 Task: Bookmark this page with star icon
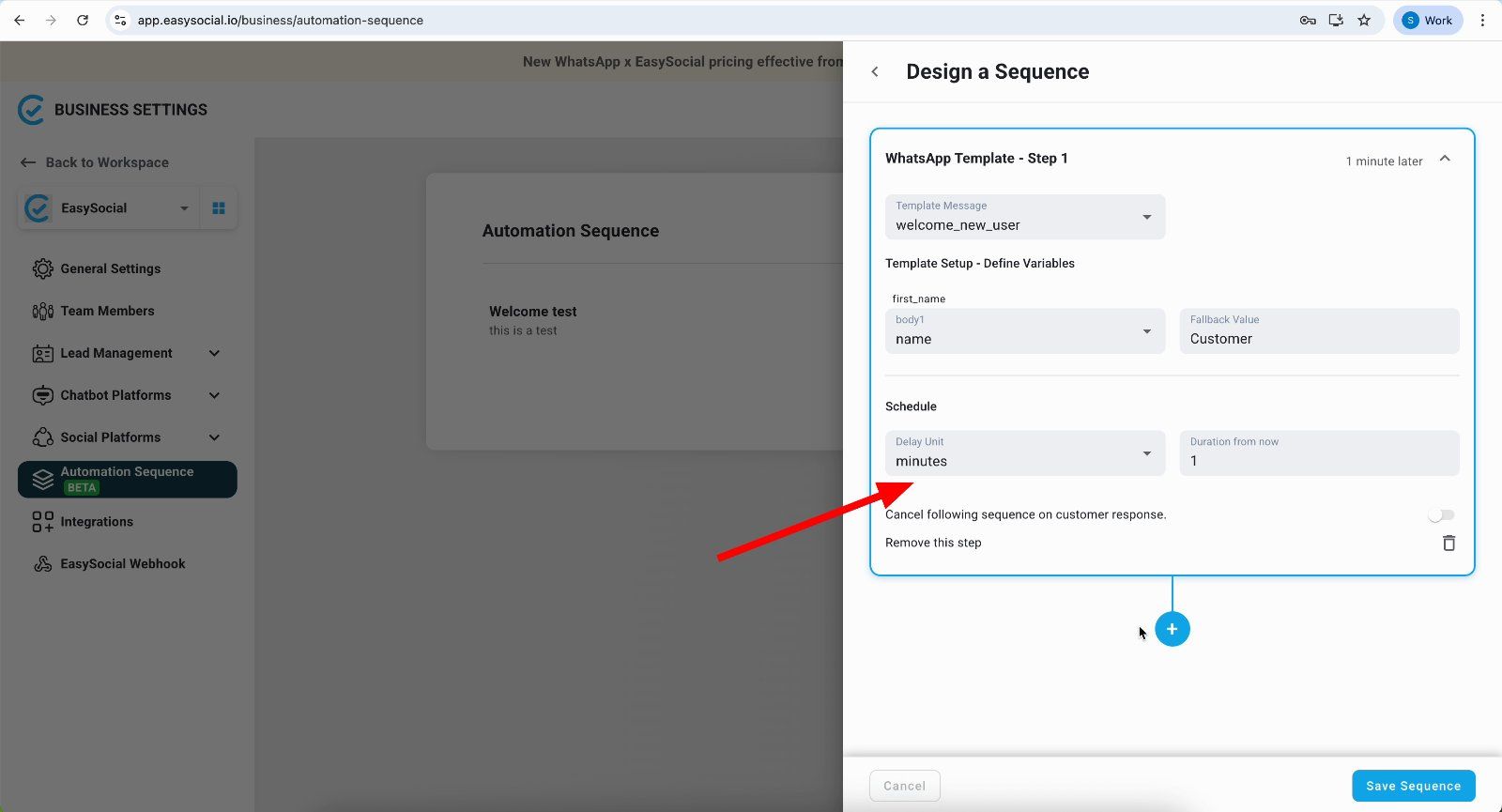click(1364, 20)
